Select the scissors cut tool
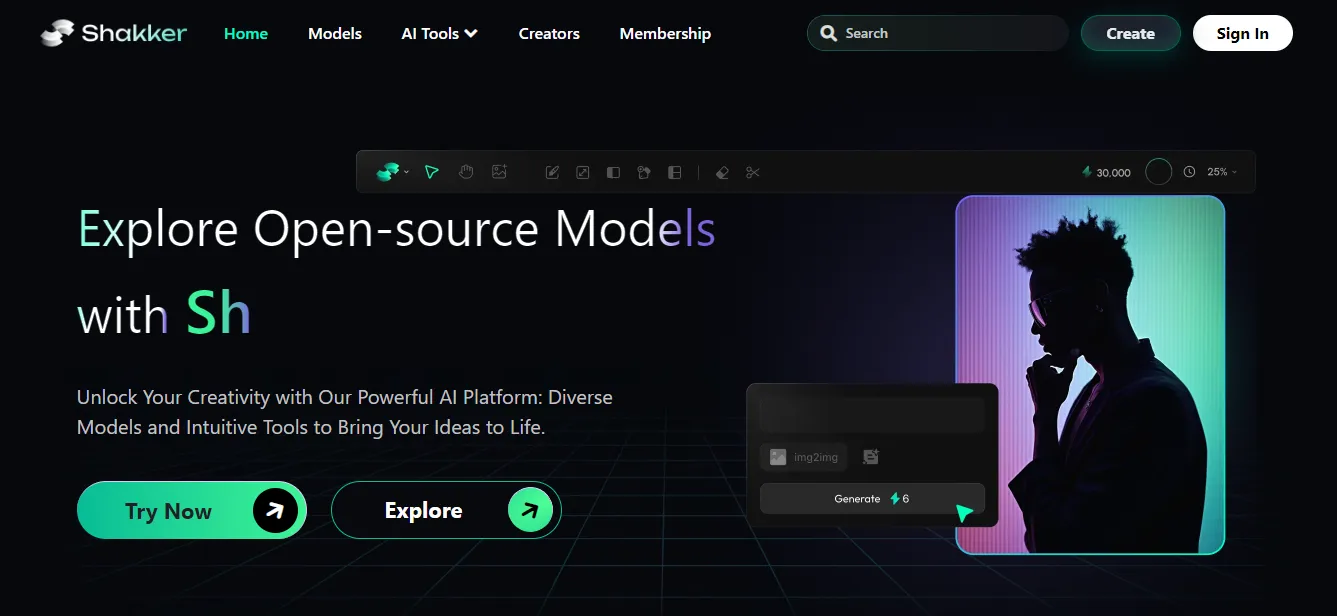The image size is (1337, 616). pos(753,172)
